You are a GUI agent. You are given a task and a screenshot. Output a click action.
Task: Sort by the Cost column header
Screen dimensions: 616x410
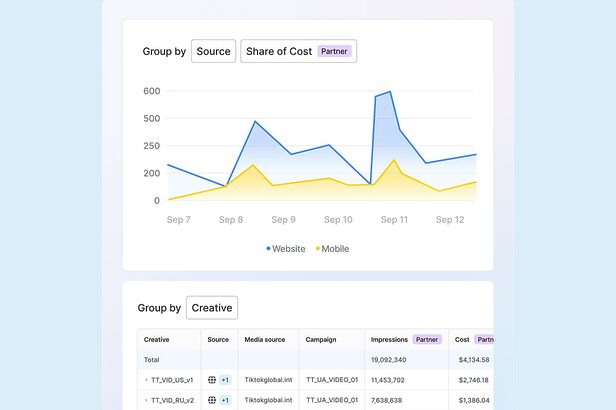point(462,340)
